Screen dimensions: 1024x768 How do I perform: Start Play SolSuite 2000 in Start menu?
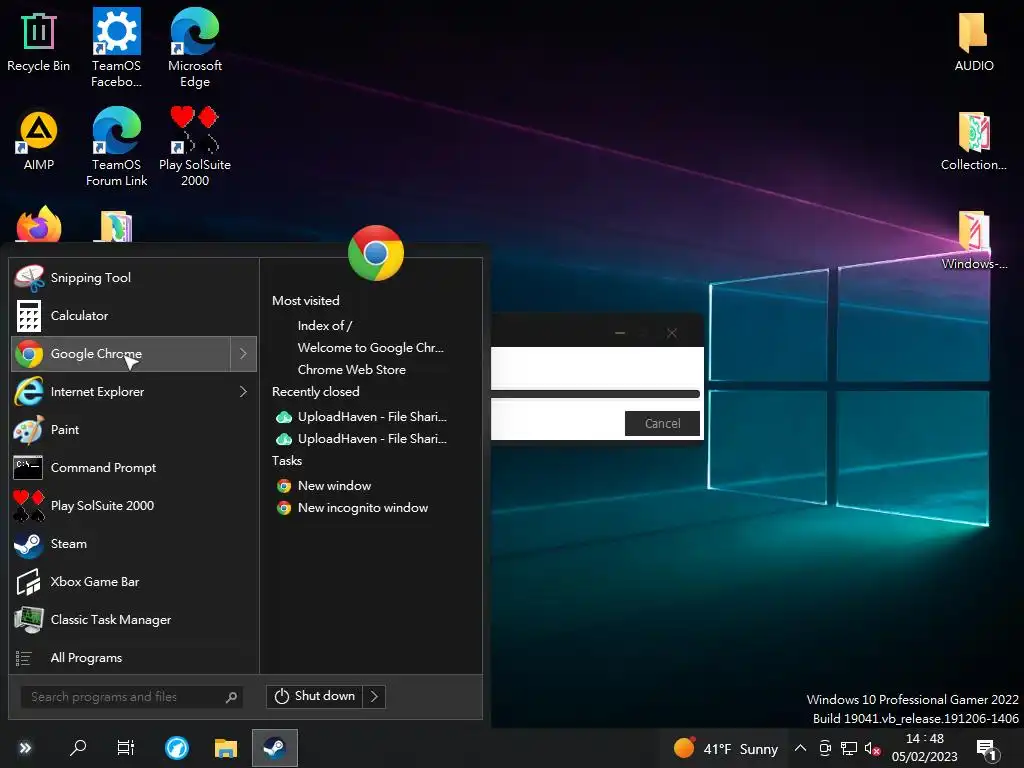click(134, 505)
